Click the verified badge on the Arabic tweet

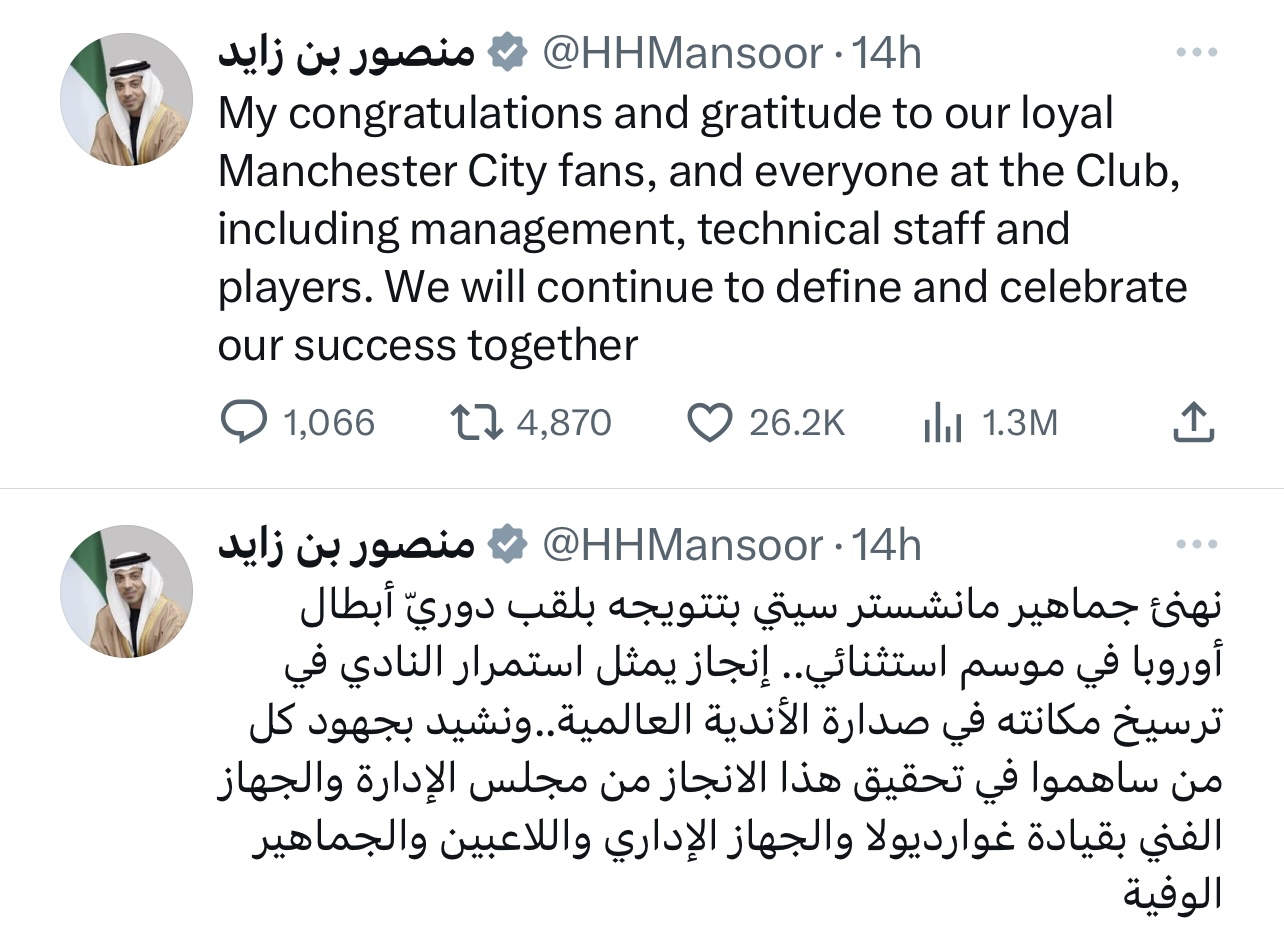508,545
